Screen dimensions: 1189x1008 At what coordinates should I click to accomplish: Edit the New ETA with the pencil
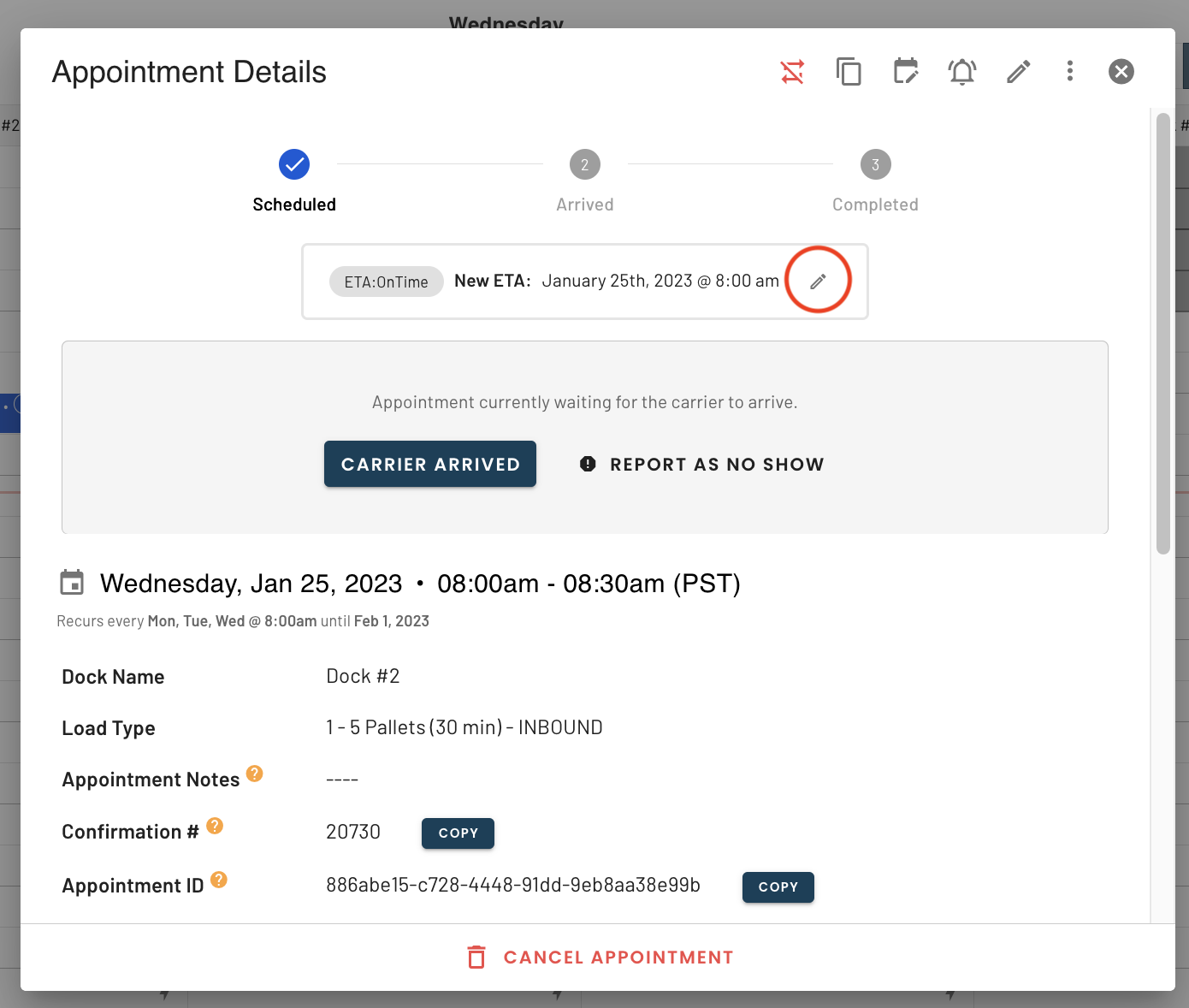tap(818, 281)
